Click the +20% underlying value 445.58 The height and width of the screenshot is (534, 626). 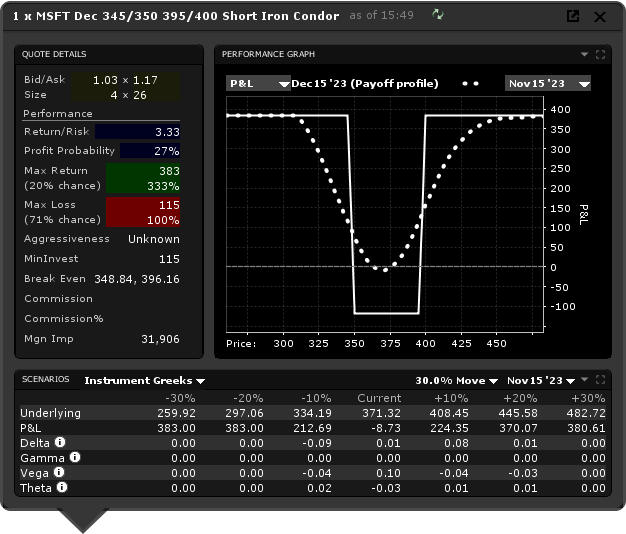coord(518,413)
